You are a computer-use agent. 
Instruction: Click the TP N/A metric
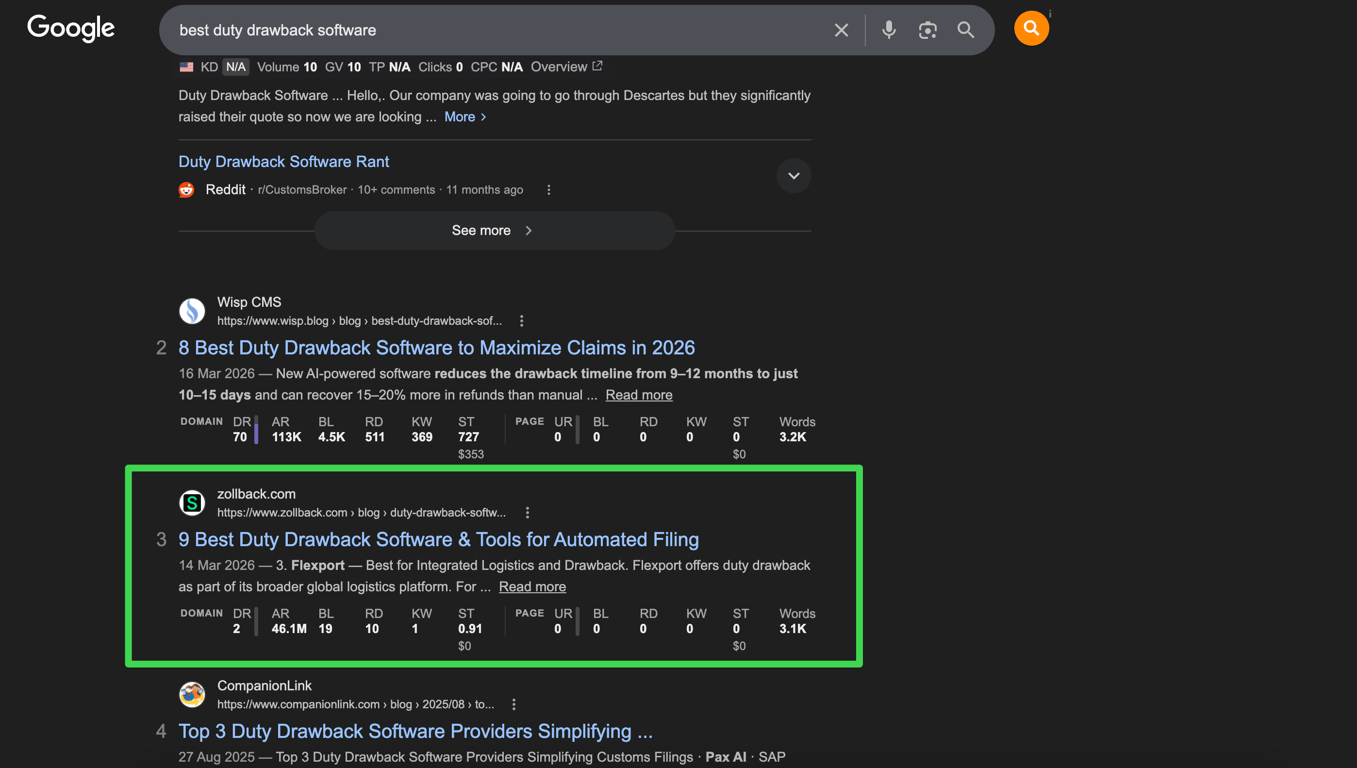coord(390,67)
